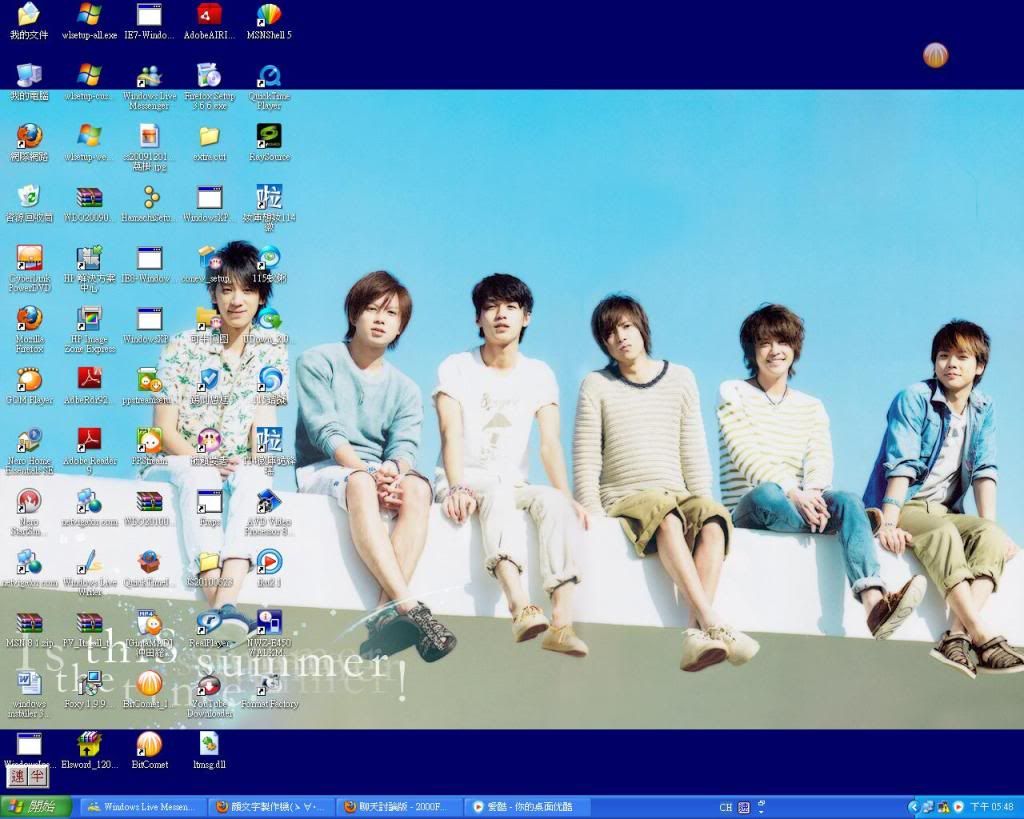Switch to Windows Live Messenger taskbar window
1024x819 pixels.
142,807
